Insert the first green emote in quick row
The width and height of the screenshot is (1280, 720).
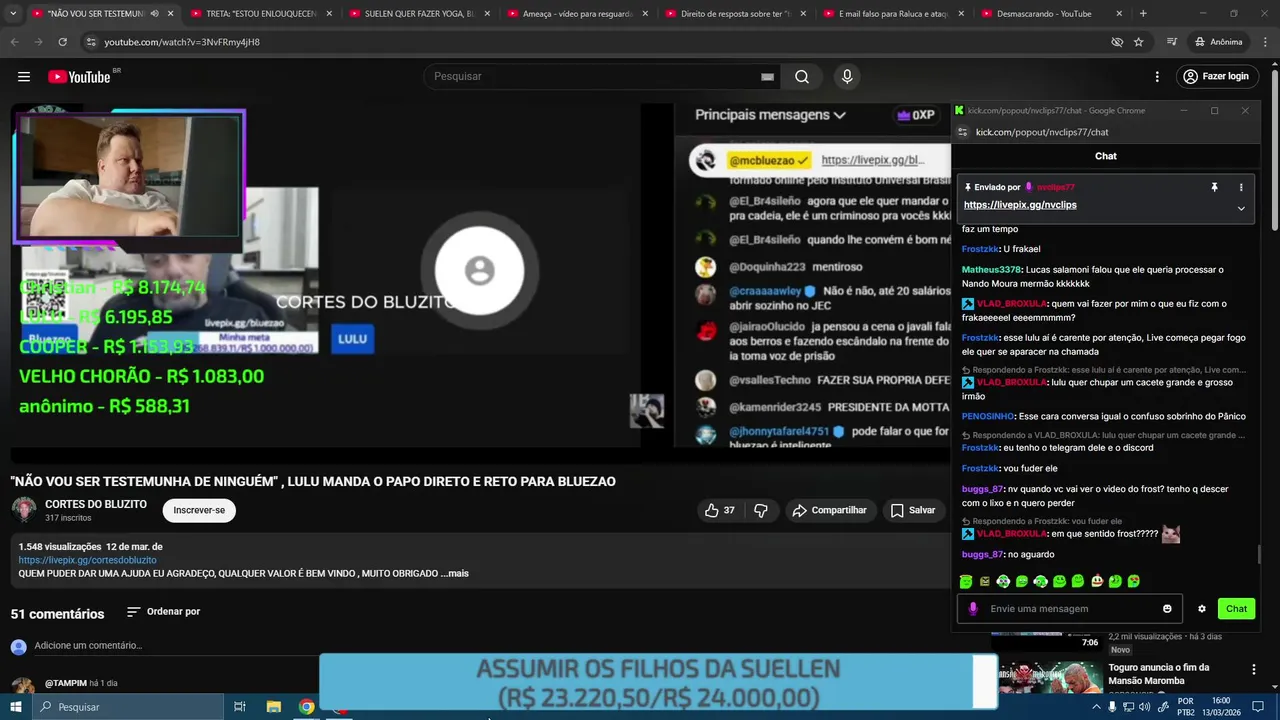pyautogui.click(x=965, y=581)
